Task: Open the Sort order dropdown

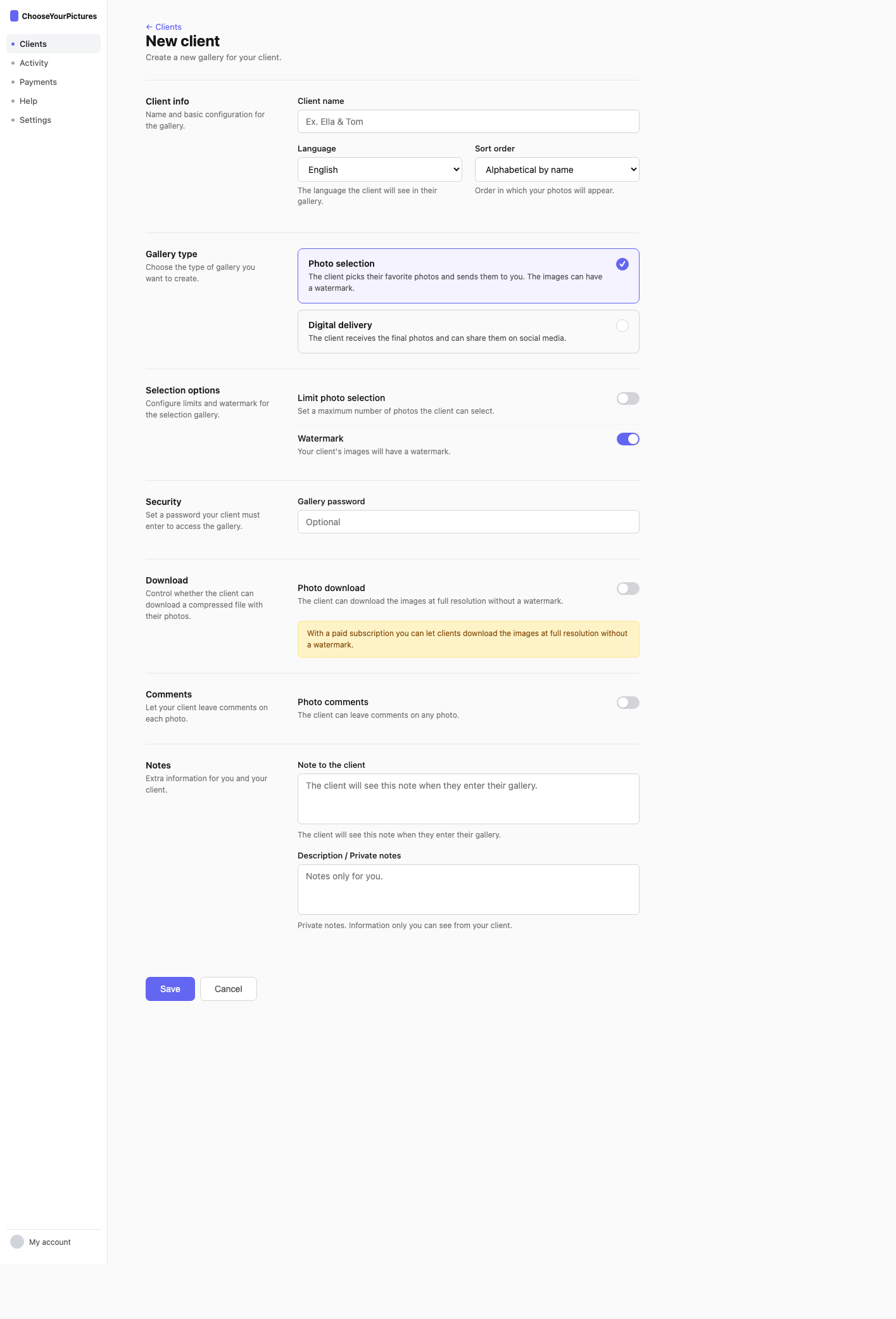Action: [557, 170]
